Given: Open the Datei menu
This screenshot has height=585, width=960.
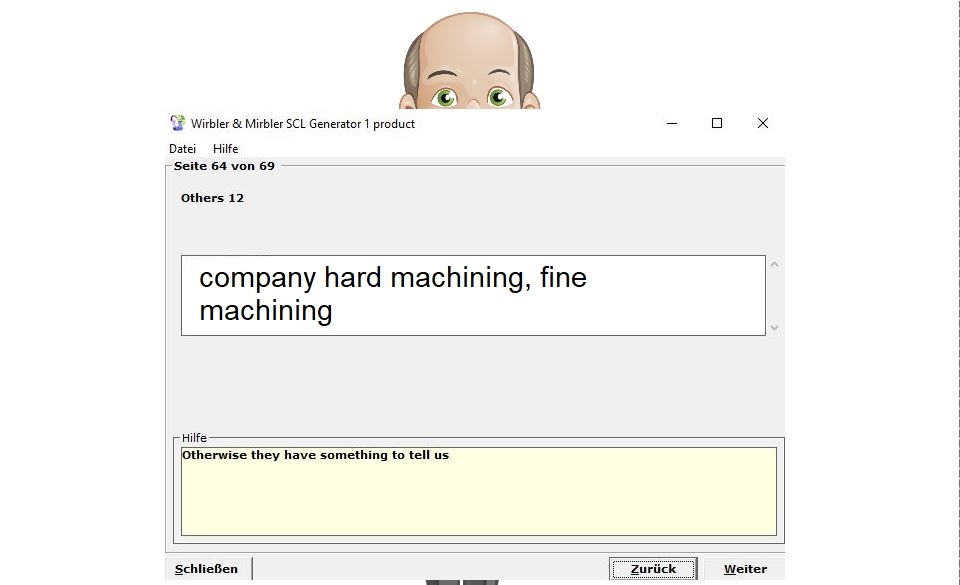Looking at the screenshot, I should (x=182, y=149).
